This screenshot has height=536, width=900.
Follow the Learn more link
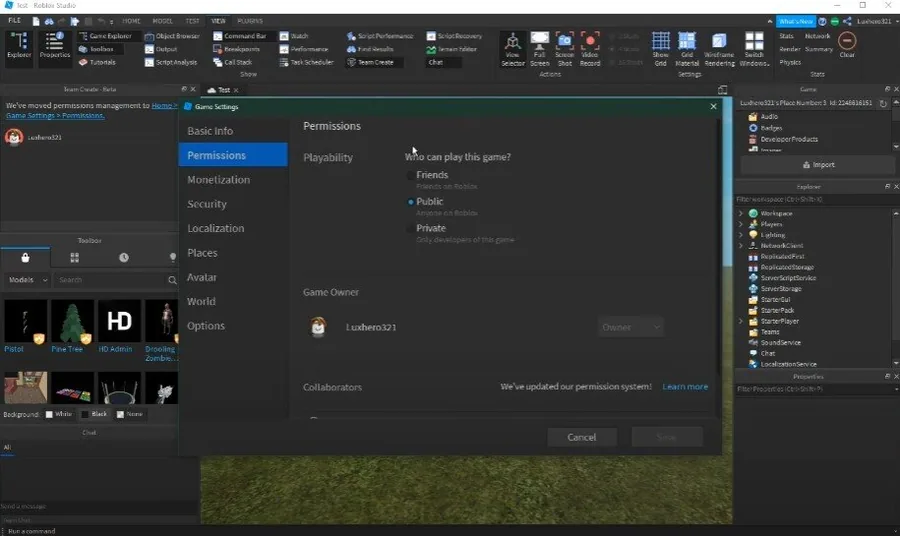click(x=685, y=387)
